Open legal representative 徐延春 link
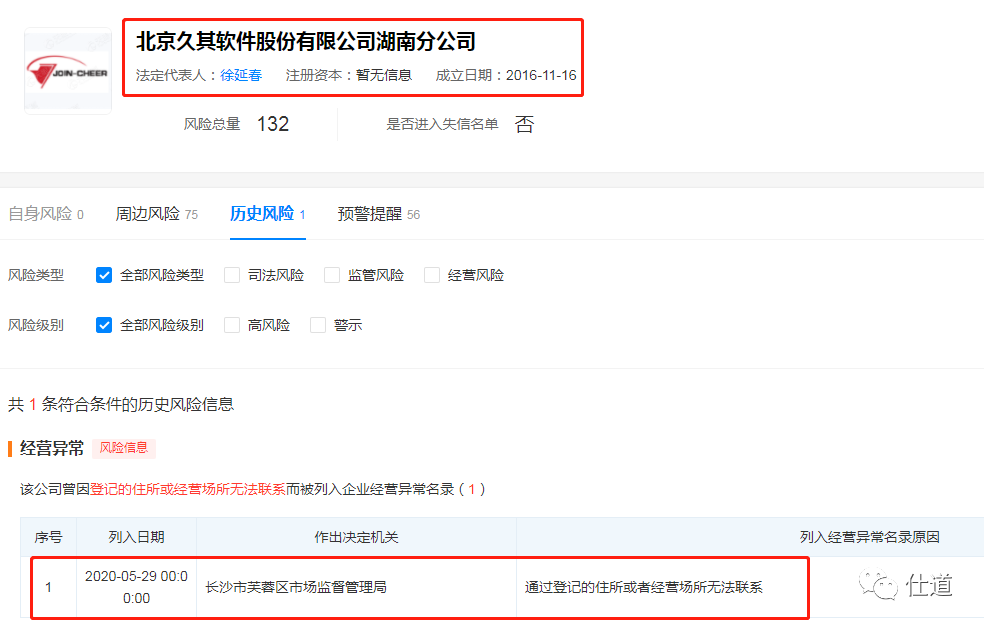Image resolution: width=984 pixels, height=628 pixels. 241,75
